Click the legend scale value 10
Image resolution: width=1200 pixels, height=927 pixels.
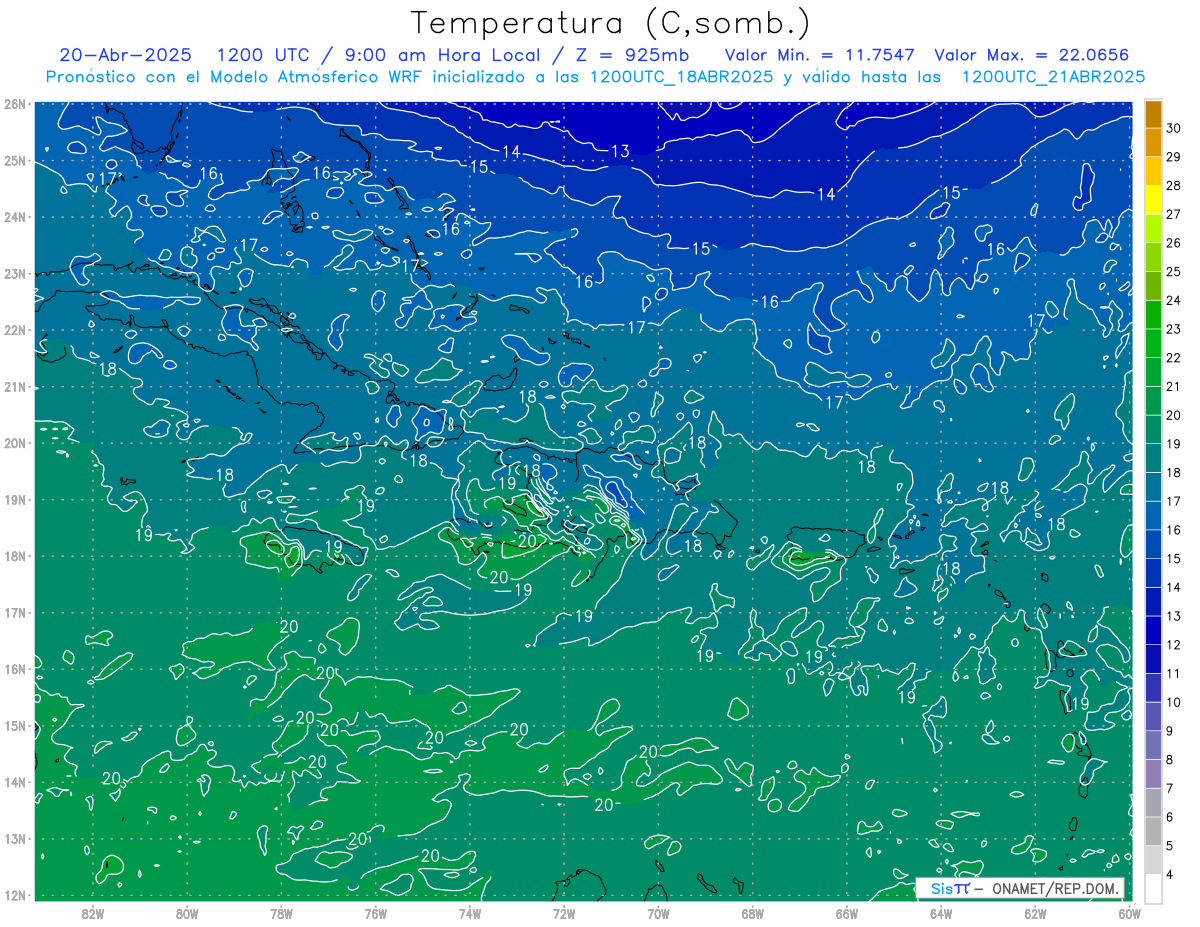pyautogui.click(x=1174, y=703)
